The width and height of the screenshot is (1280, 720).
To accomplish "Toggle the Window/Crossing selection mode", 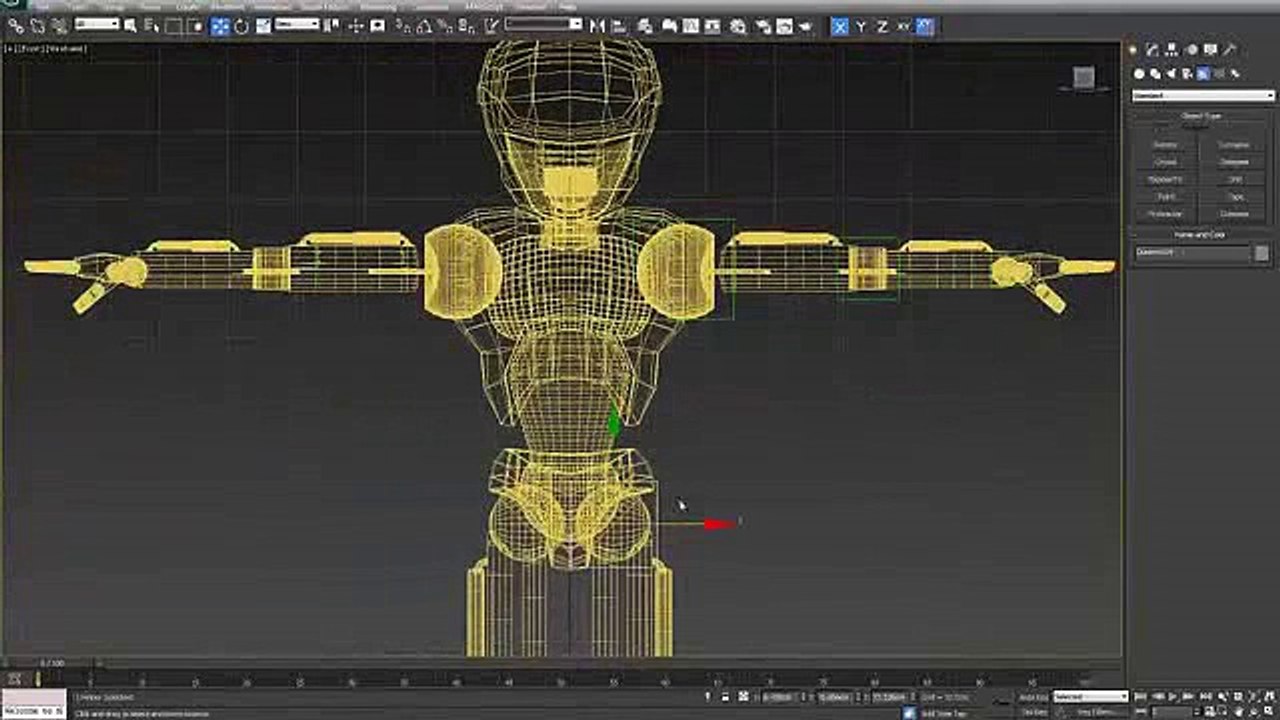I will pos(195,26).
